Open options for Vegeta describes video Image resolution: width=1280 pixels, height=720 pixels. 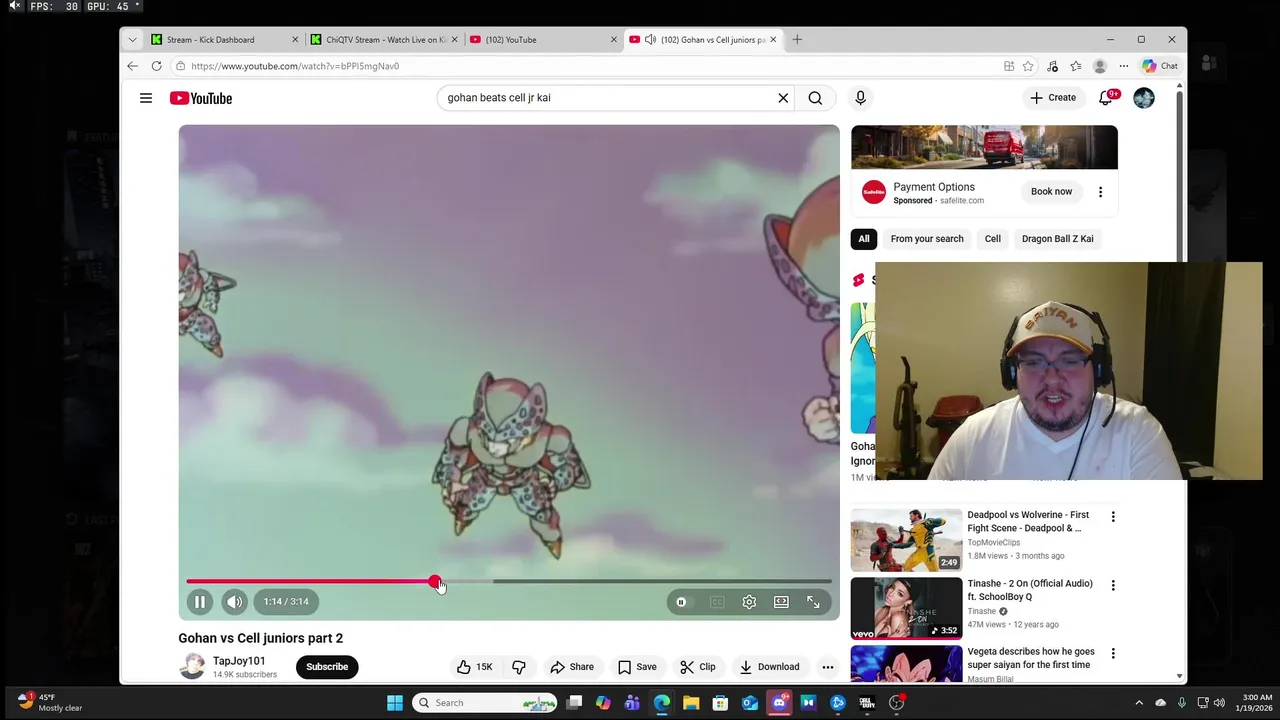click(1113, 653)
